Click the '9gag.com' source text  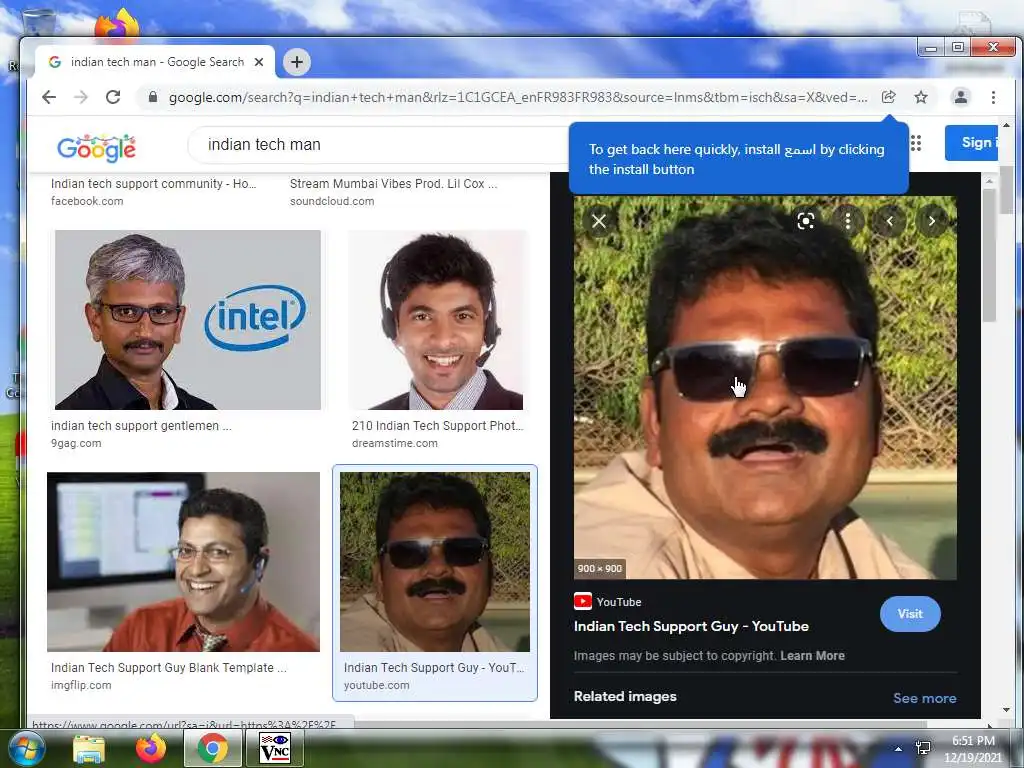click(76, 443)
